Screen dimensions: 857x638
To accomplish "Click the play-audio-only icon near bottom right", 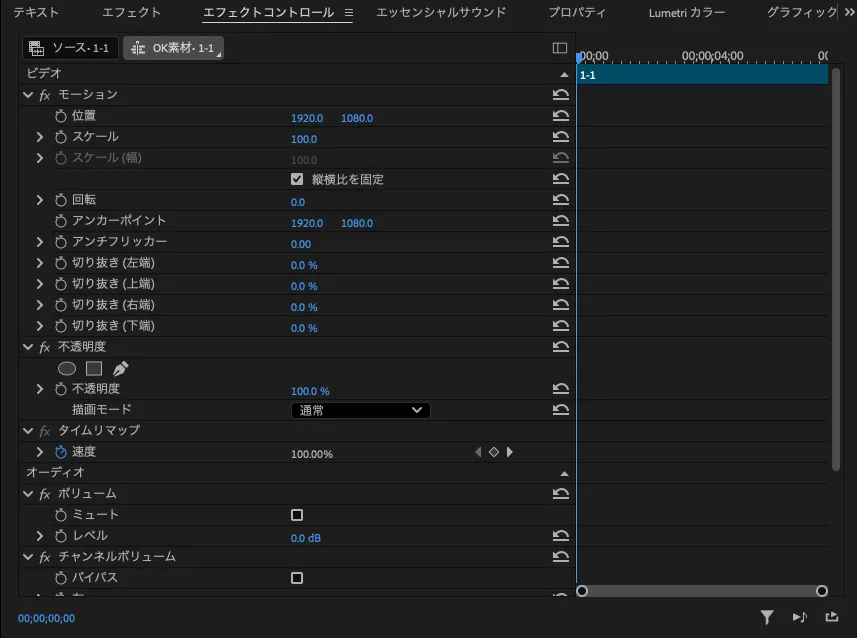I will (x=799, y=617).
